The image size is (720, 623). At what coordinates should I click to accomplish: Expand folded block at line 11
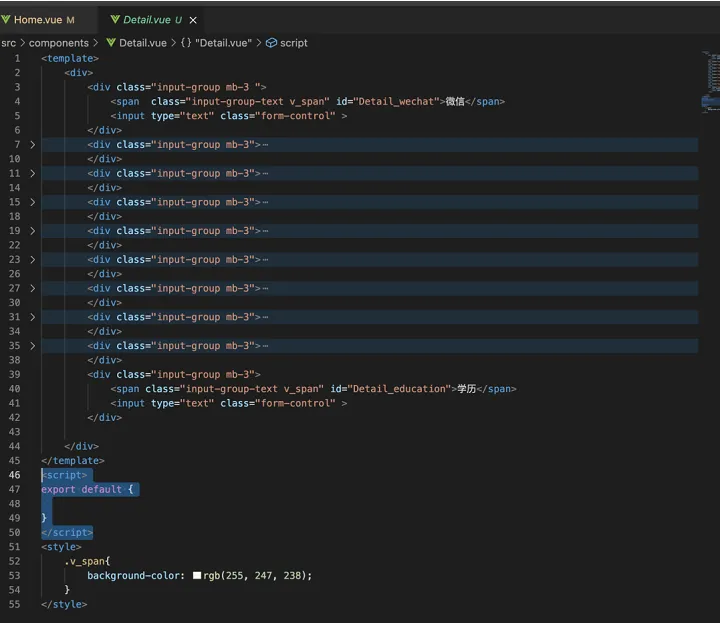click(x=32, y=174)
